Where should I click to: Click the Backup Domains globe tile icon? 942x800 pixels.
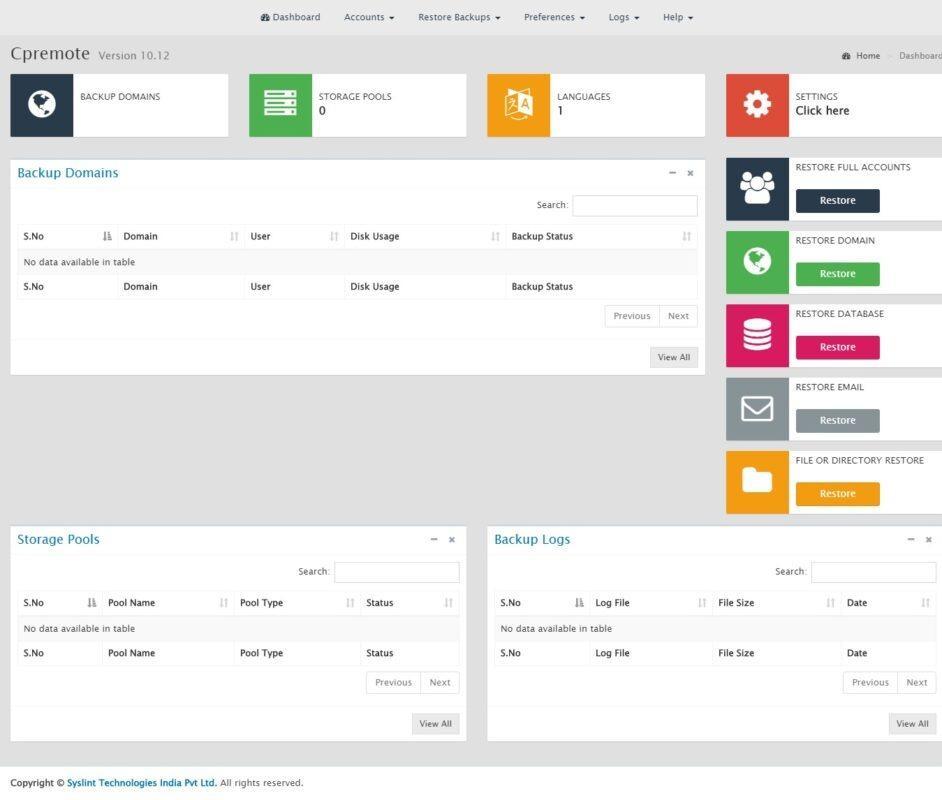coord(41,105)
